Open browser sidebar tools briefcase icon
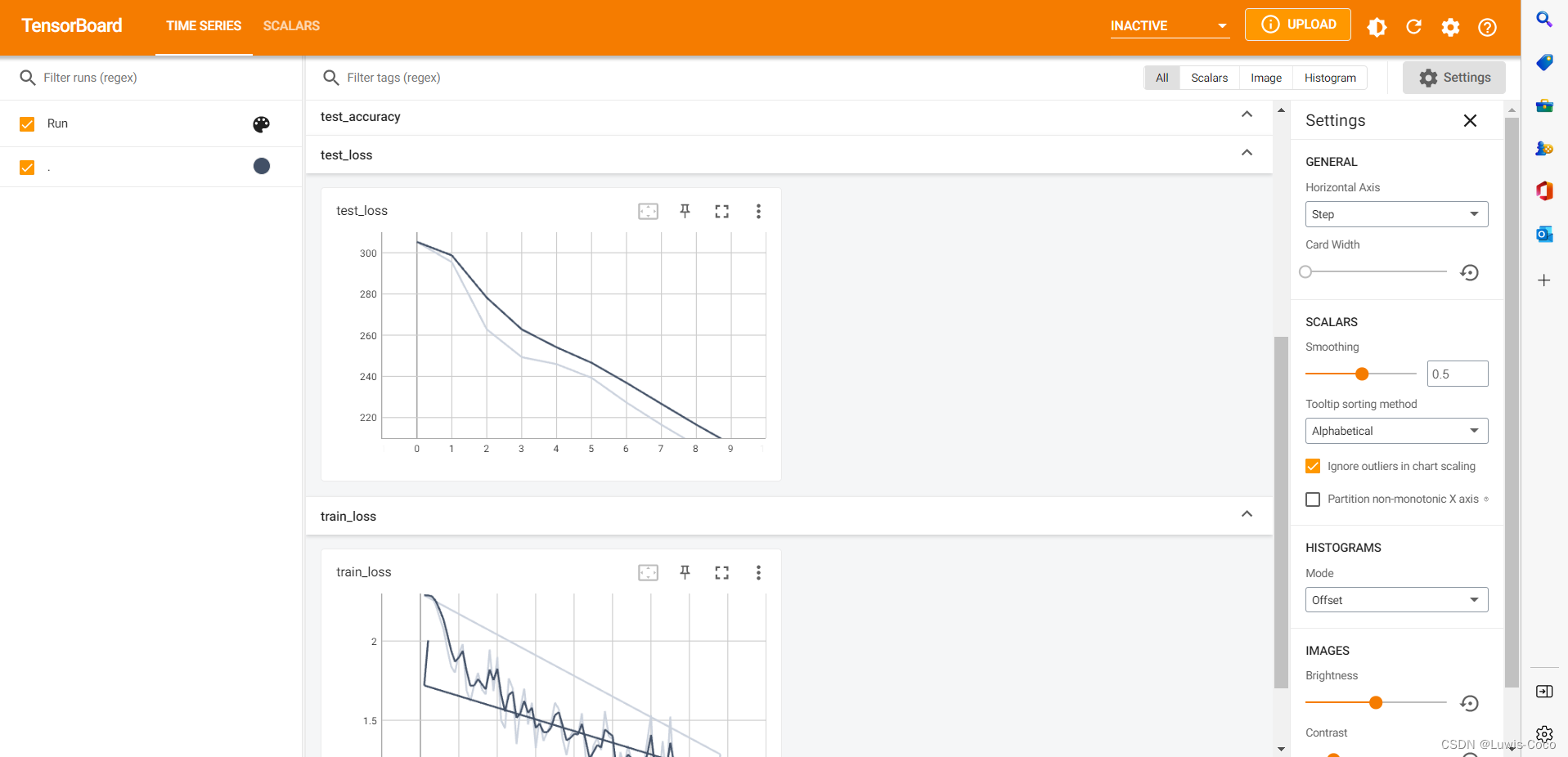This screenshot has width=1568, height=757. click(x=1544, y=105)
